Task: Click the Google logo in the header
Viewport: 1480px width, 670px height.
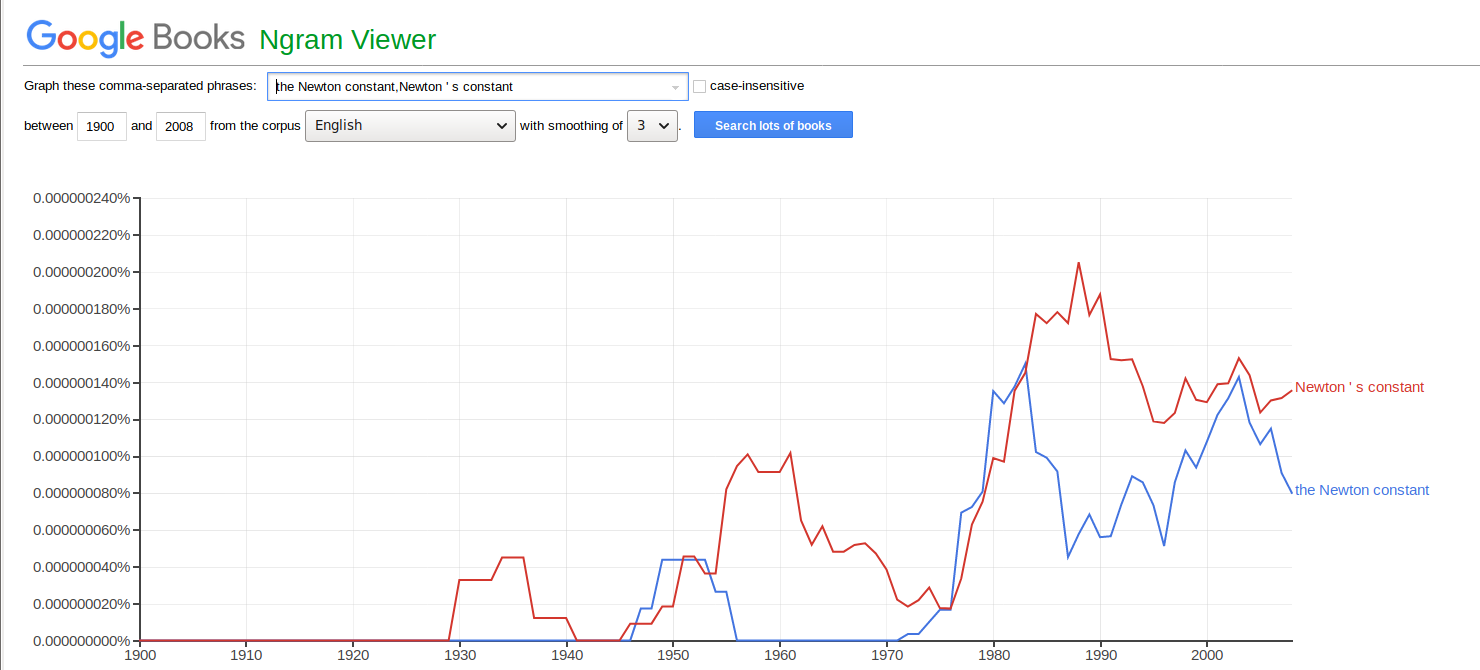Action: point(86,38)
